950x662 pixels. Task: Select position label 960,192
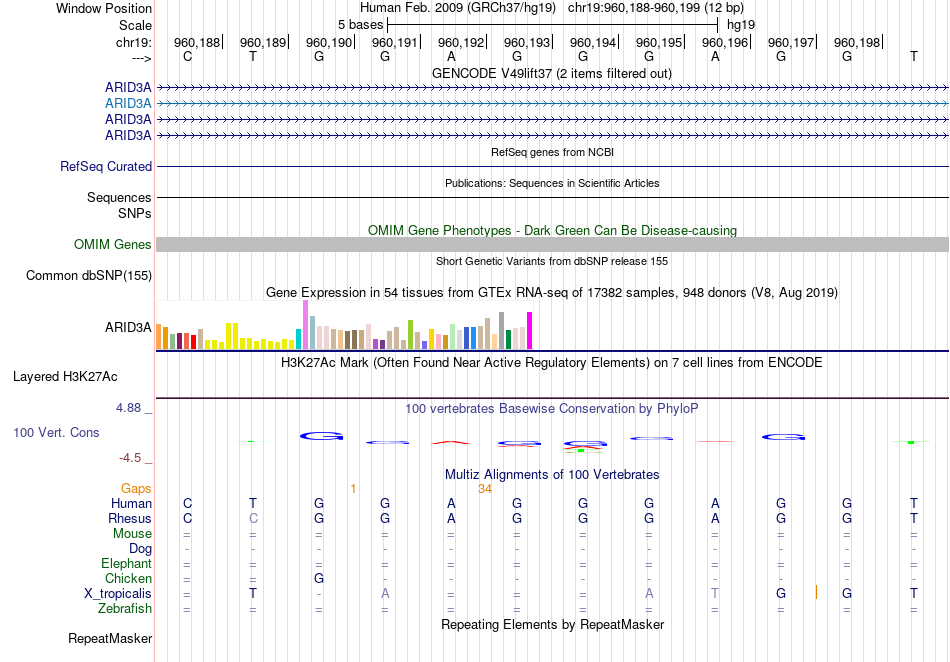point(461,42)
